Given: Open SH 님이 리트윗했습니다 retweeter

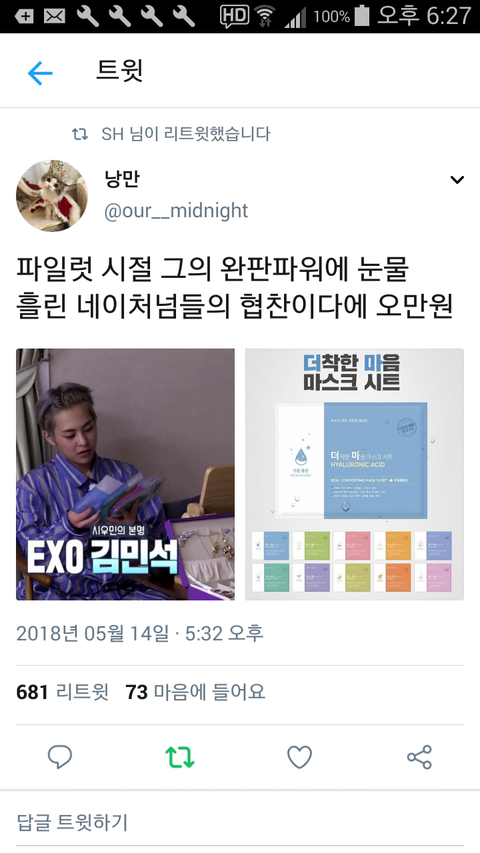Looking at the screenshot, I should point(186,134).
